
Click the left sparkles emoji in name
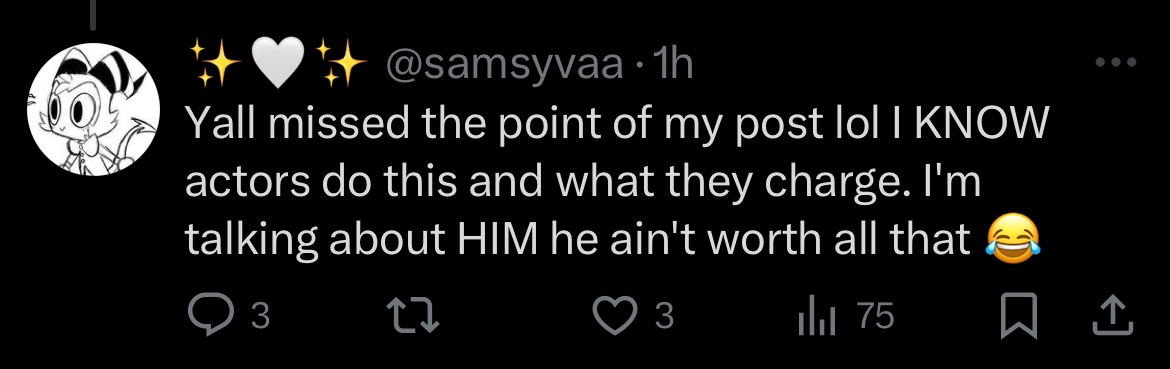(x=214, y=63)
